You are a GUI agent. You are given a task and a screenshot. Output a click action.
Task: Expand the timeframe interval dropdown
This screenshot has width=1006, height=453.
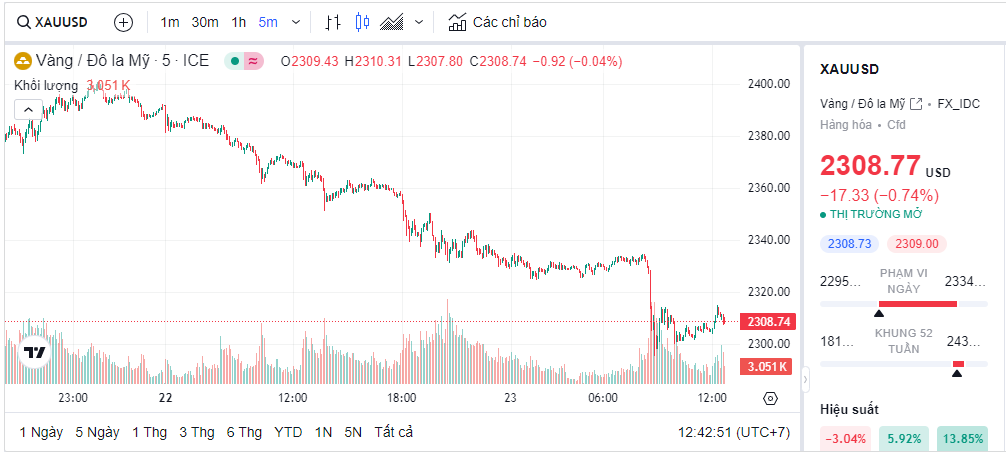pyautogui.click(x=295, y=22)
